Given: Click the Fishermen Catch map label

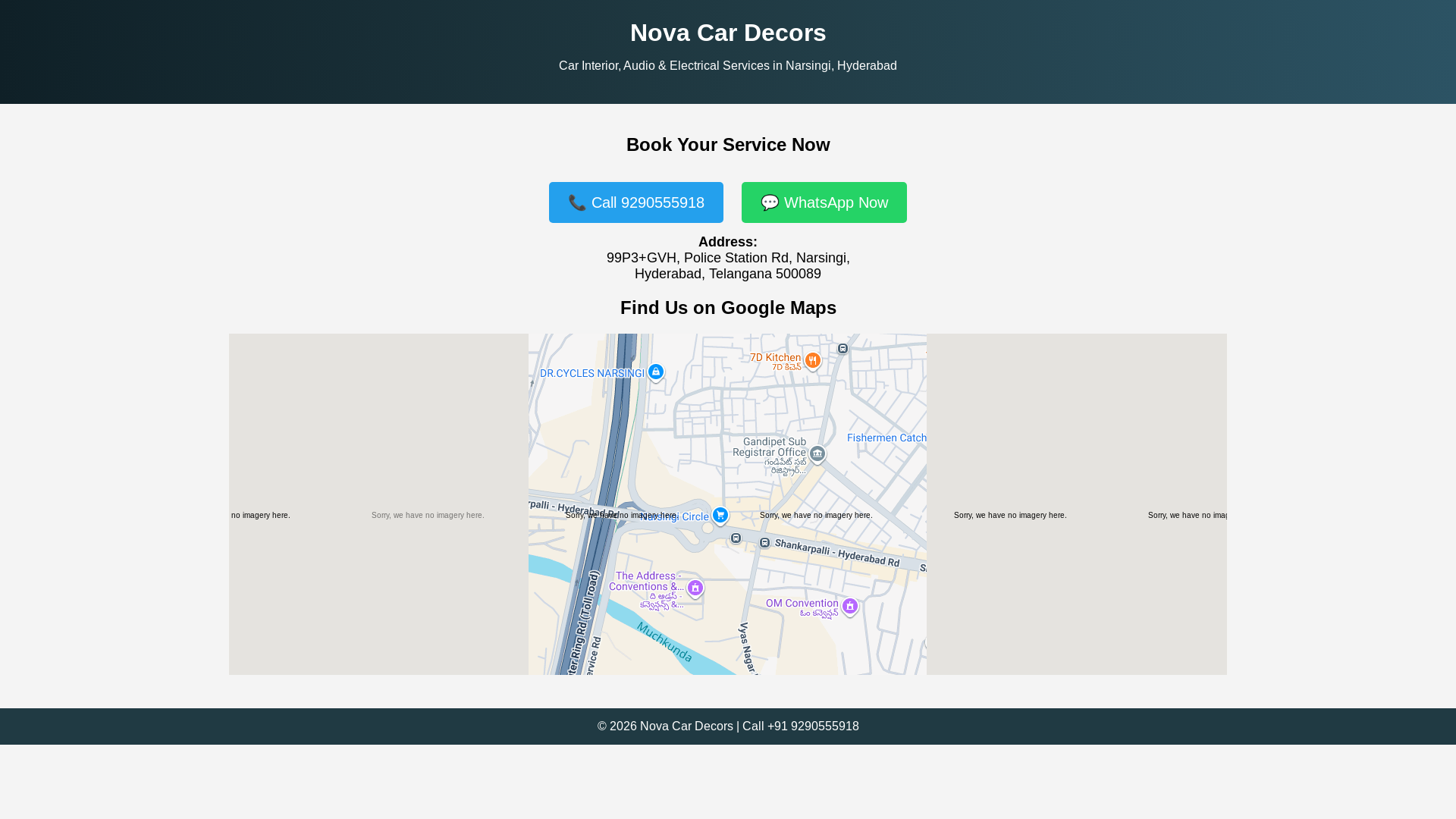Looking at the screenshot, I should [x=886, y=438].
